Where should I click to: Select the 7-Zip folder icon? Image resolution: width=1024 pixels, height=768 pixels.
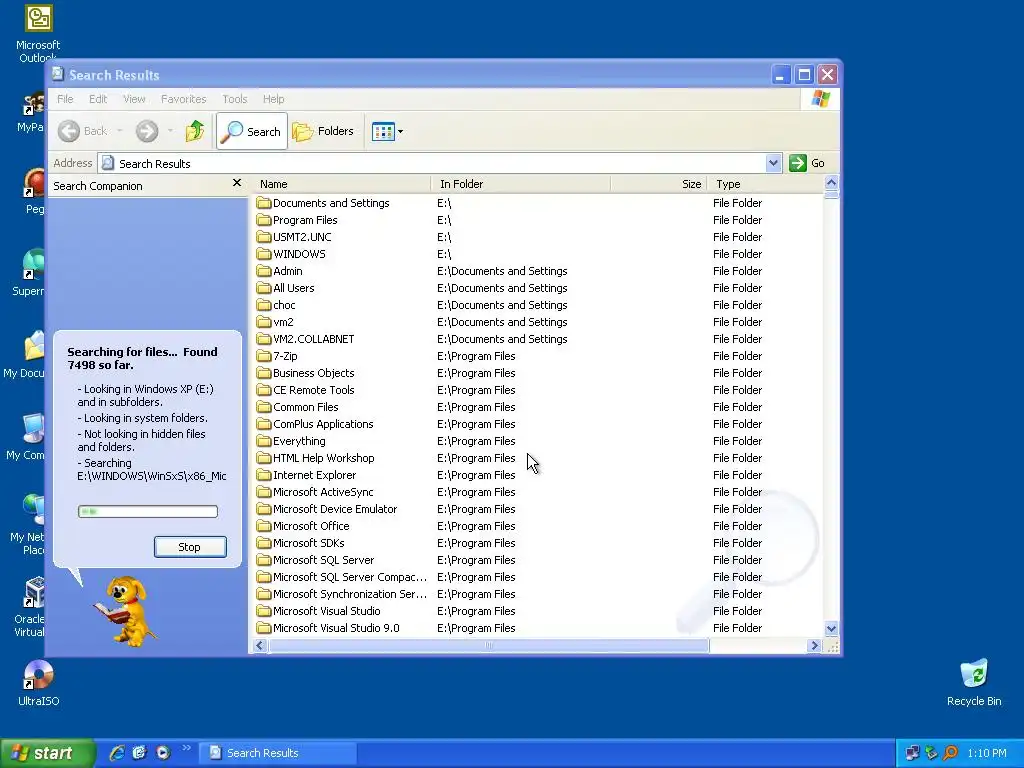pos(264,356)
